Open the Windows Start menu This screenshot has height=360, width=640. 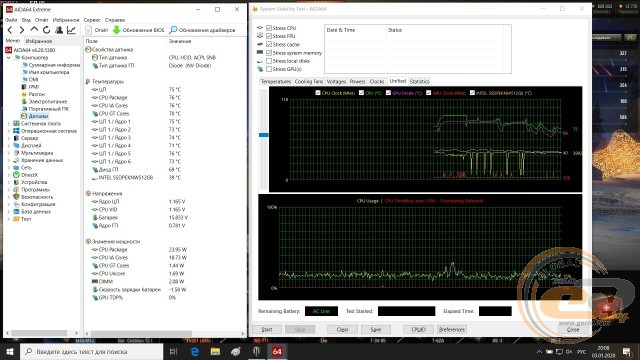pyautogui.click(x=10, y=351)
